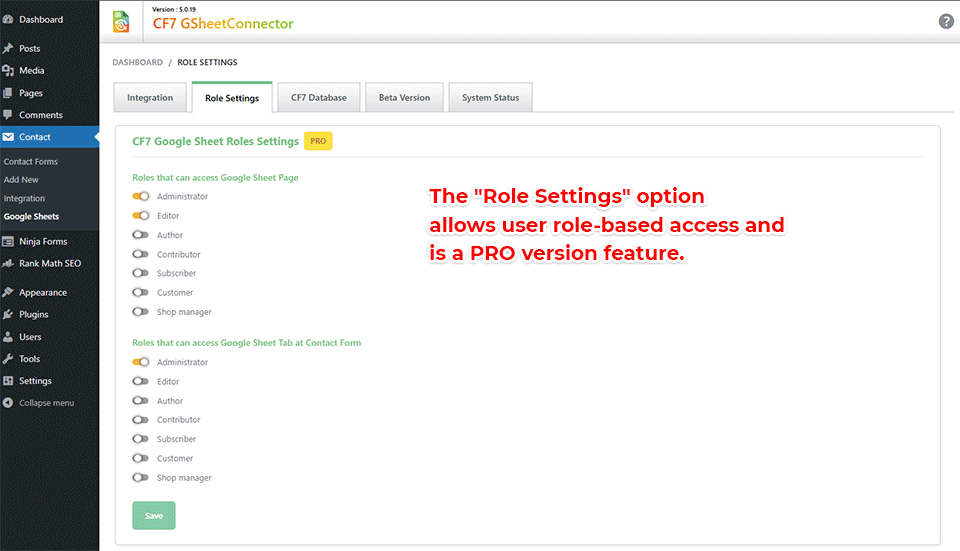Click the Users person icon

point(8,337)
